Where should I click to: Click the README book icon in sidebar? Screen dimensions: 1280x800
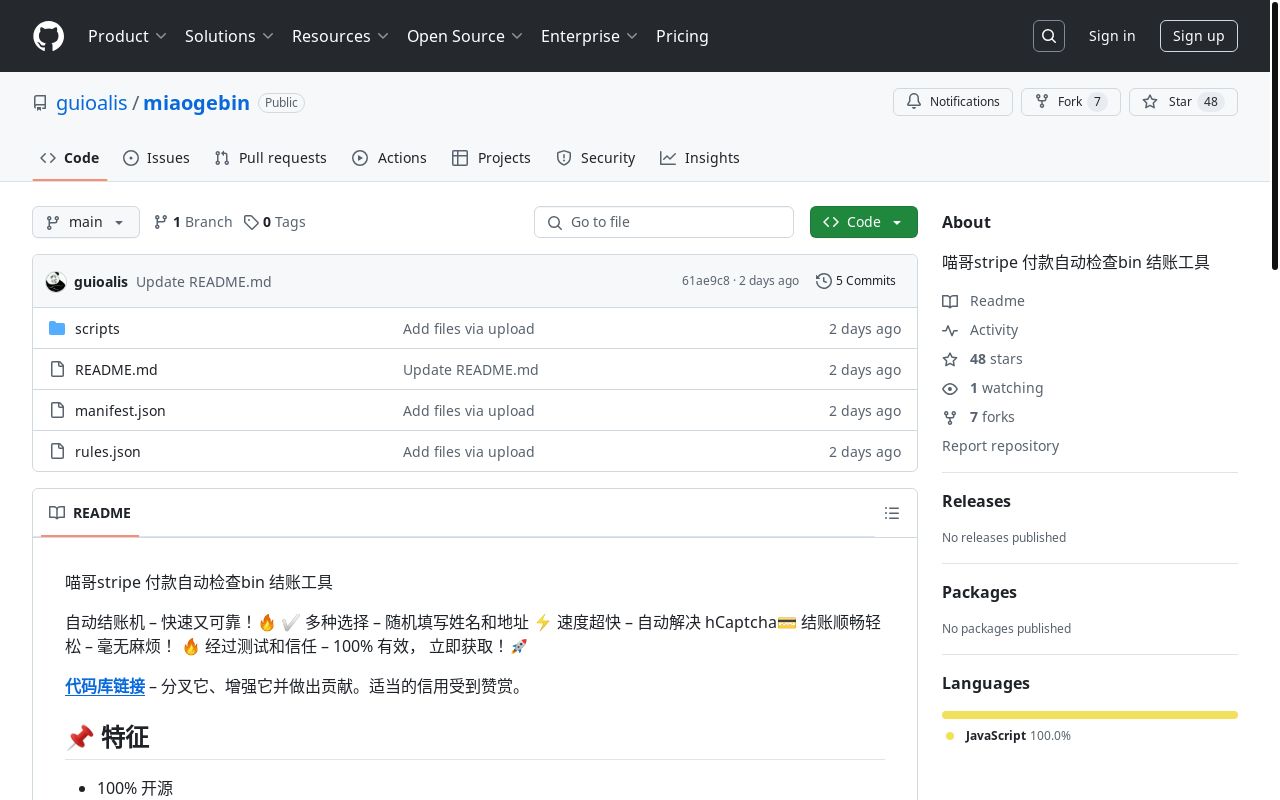950,301
